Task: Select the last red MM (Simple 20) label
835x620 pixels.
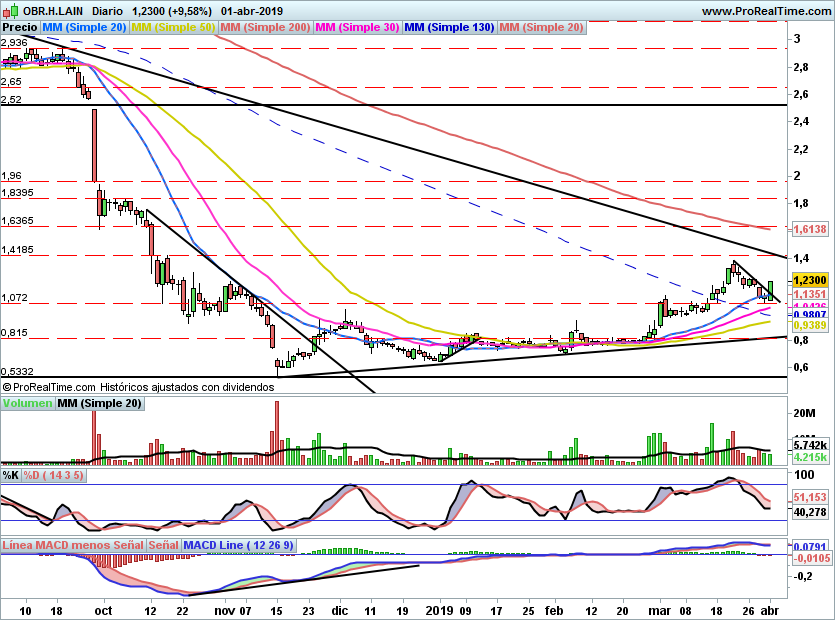Action: point(542,27)
